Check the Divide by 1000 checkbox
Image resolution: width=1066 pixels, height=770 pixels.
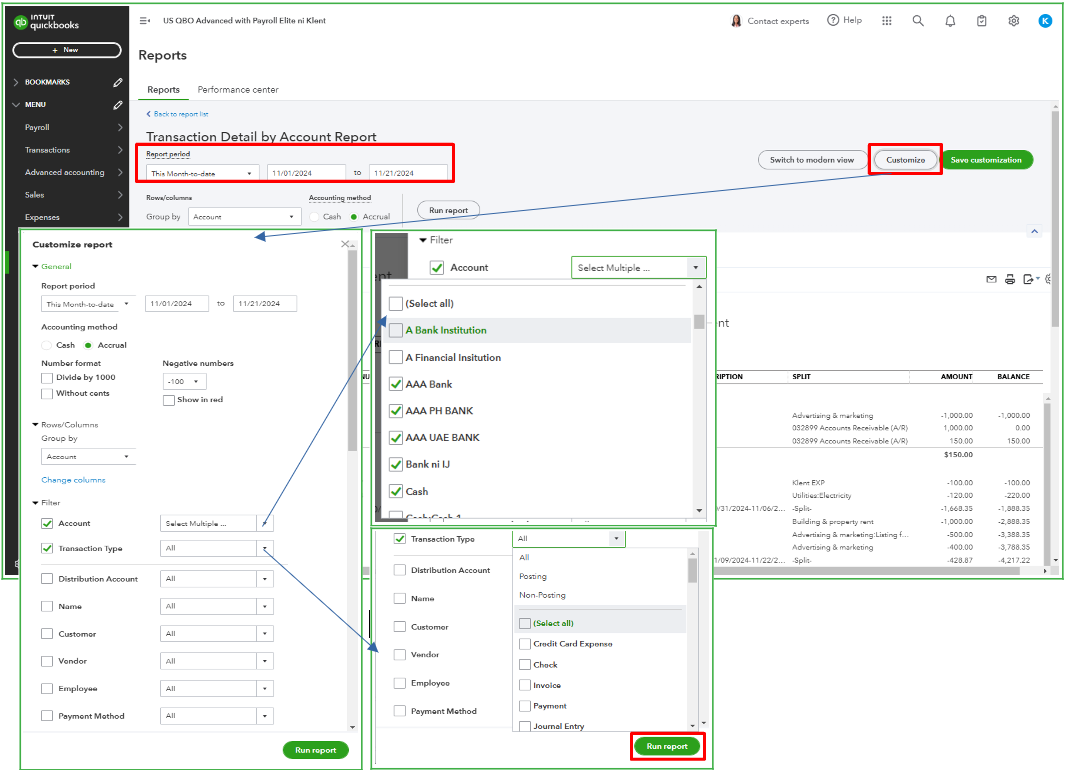[47, 378]
